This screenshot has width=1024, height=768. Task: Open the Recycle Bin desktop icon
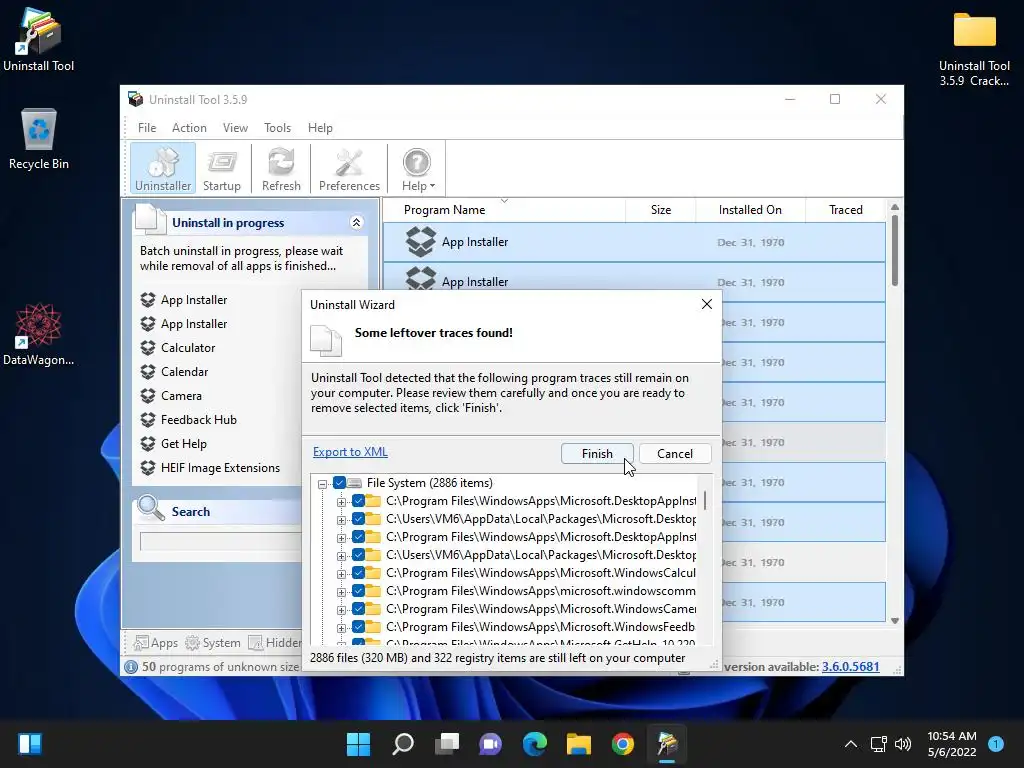(x=39, y=139)
